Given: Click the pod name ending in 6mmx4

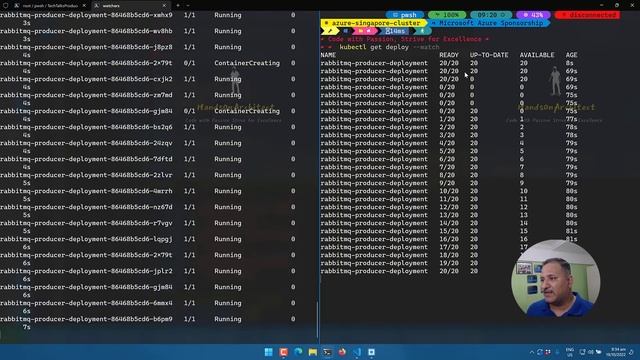Looking at the screenshot, I should pyautogui.click(x=86, y=303).
